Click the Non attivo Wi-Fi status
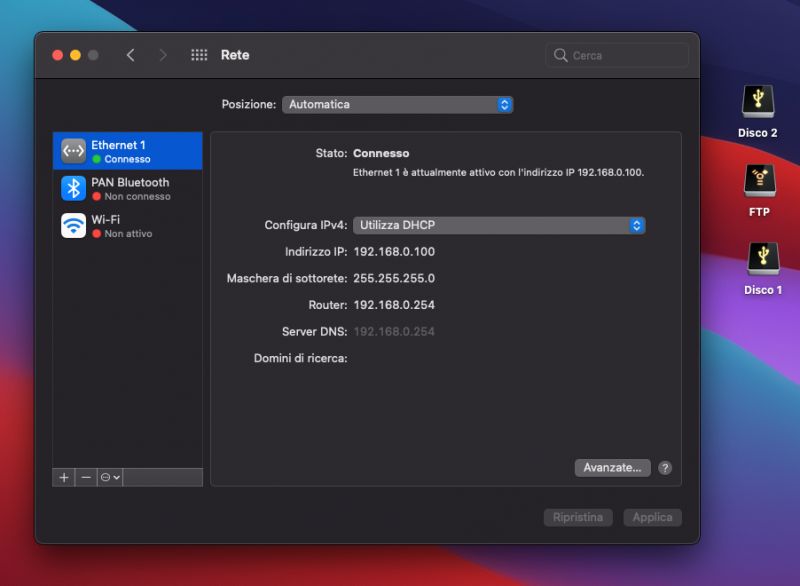This screenshot has width=800, height=586. click(x=128, y=234)
